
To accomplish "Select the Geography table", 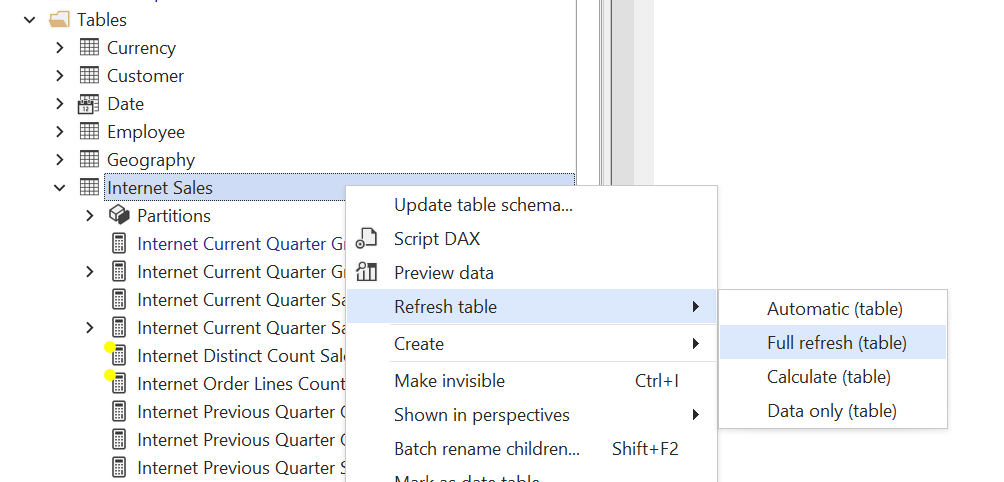I will click(x=151, y=160).
